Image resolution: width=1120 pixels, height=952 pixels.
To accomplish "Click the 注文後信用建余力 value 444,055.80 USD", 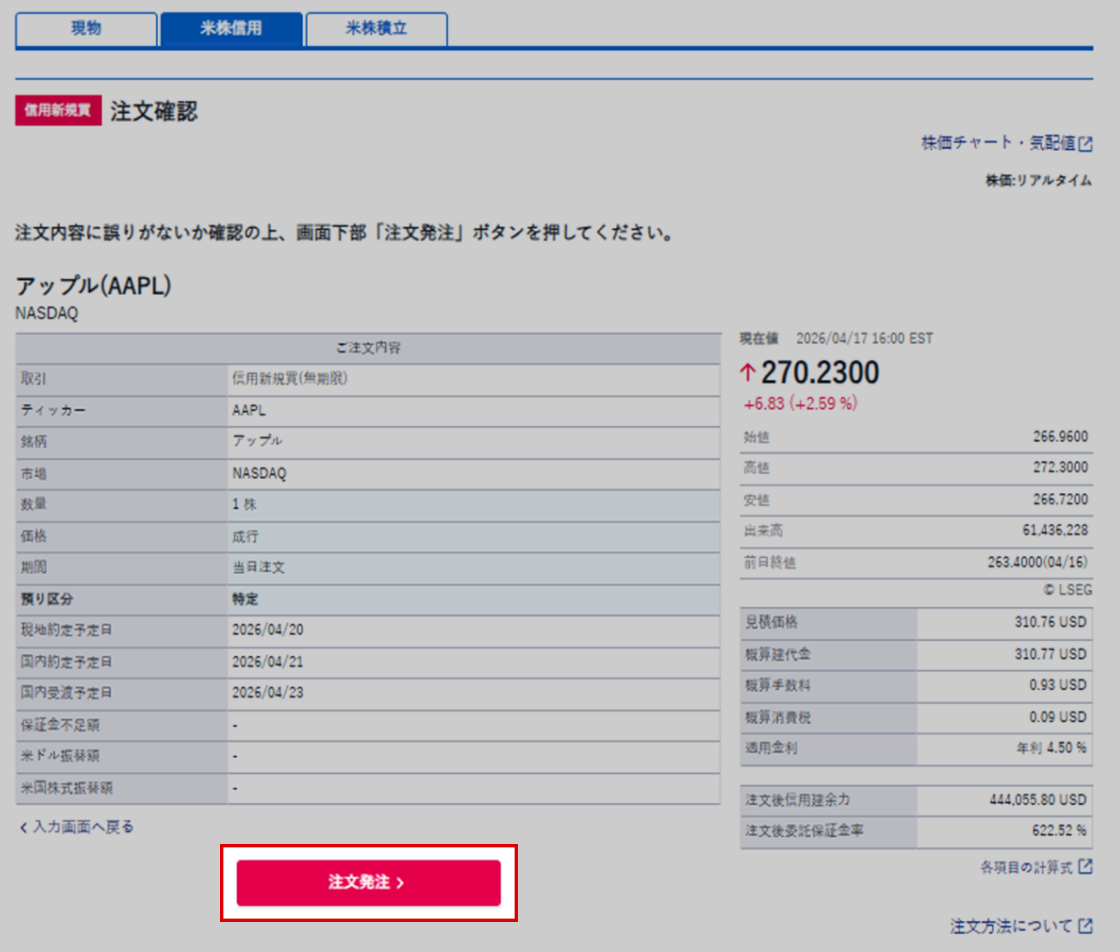I will coord(1038,800).
